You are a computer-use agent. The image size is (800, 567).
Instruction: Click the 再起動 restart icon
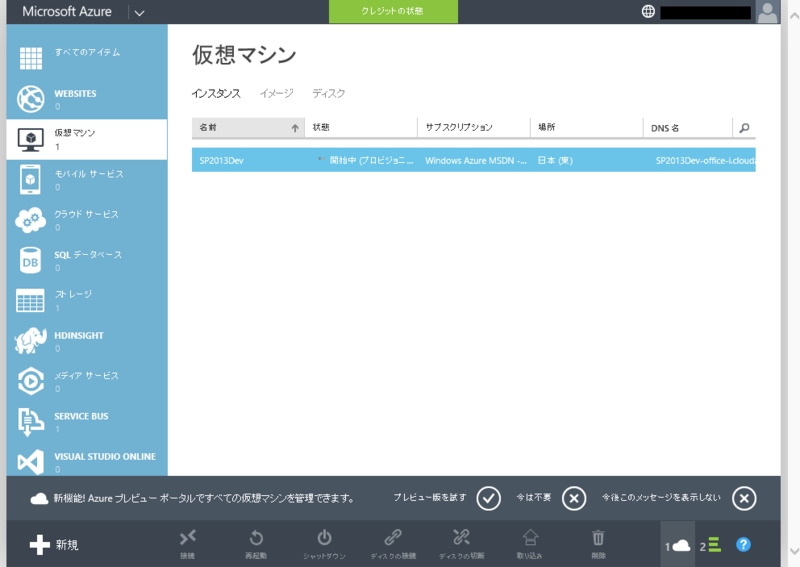pos(256,537)
